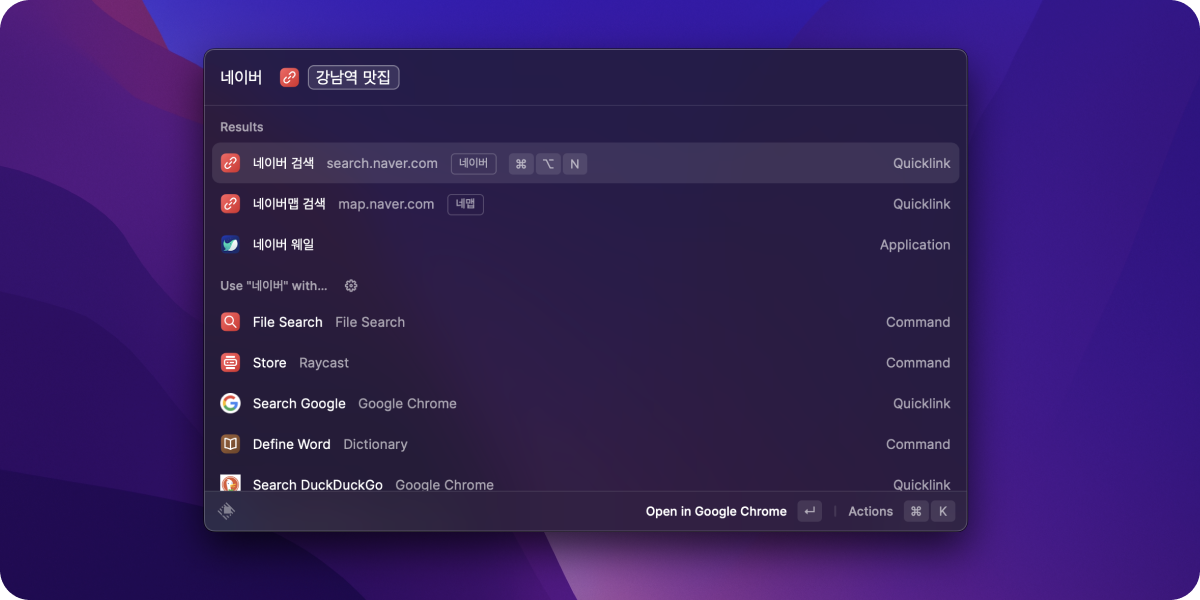Select the 네이버 검색 result row
1200x600 pixels.
click(x=585, y=163)
